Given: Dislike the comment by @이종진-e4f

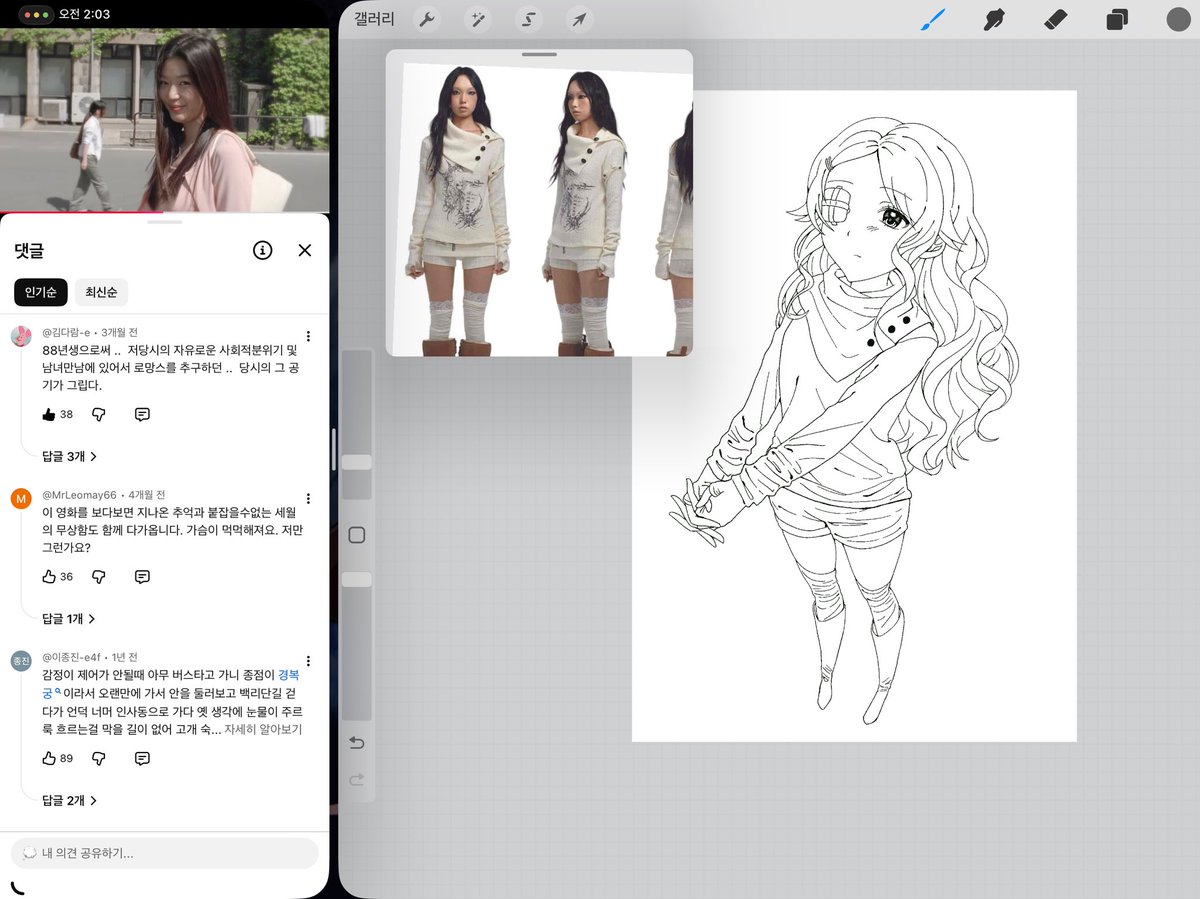Looking at the screenshot, I should tap(98, 758).
